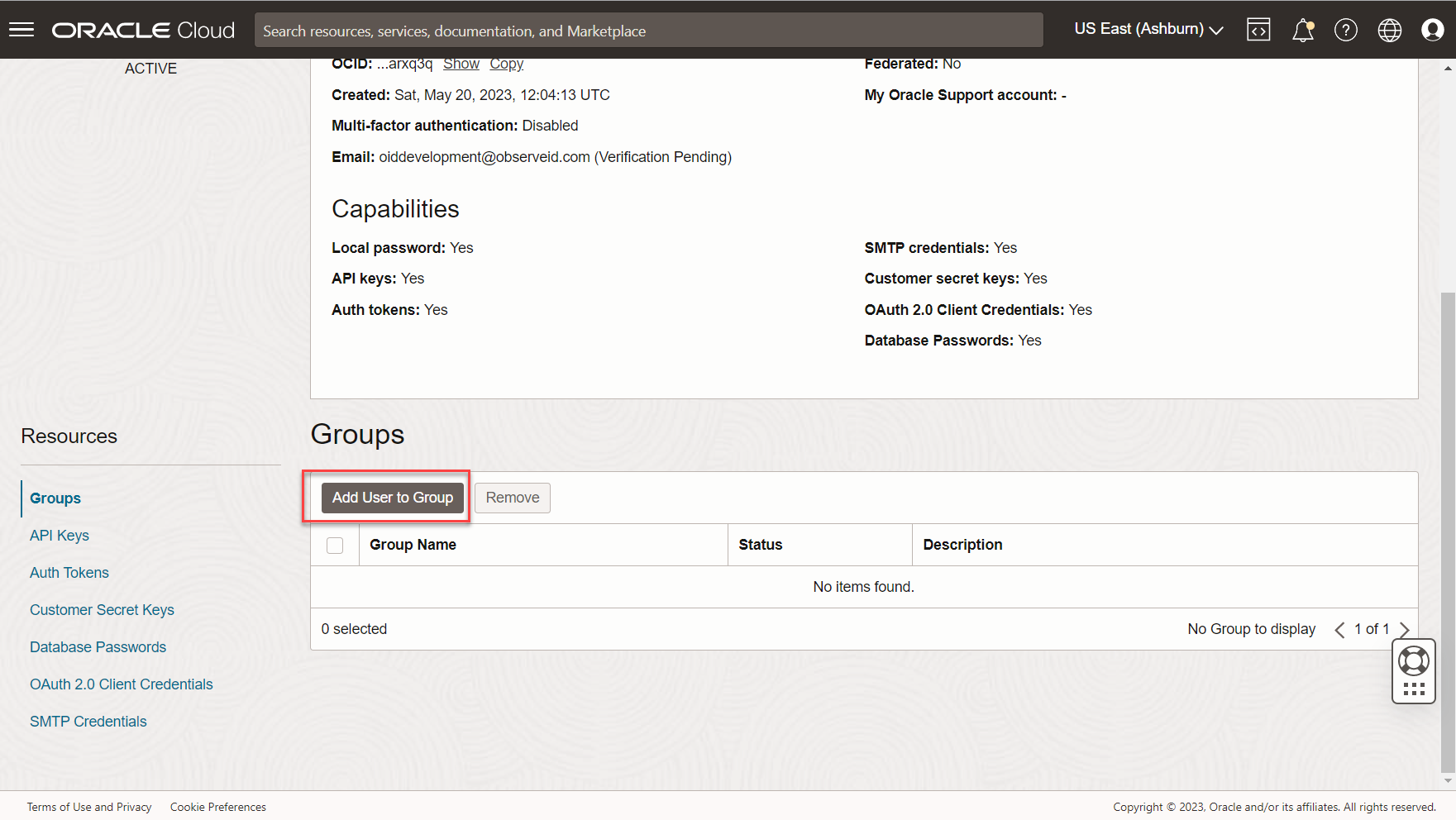Viewport: 1456px width, 820px height.
Task: Check the select-all groups checkbox
Action: 335,546
